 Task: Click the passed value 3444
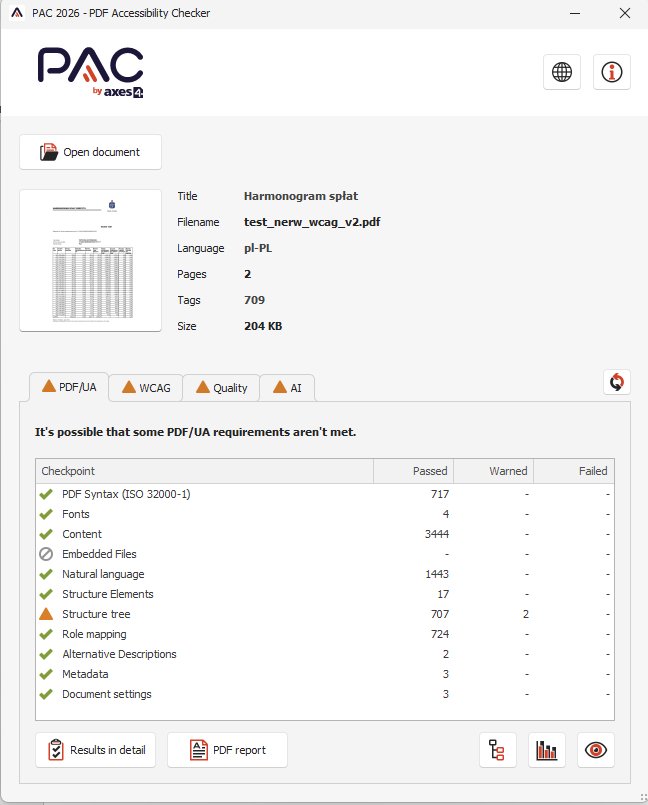pyautogui.click(x=437, y=534)
